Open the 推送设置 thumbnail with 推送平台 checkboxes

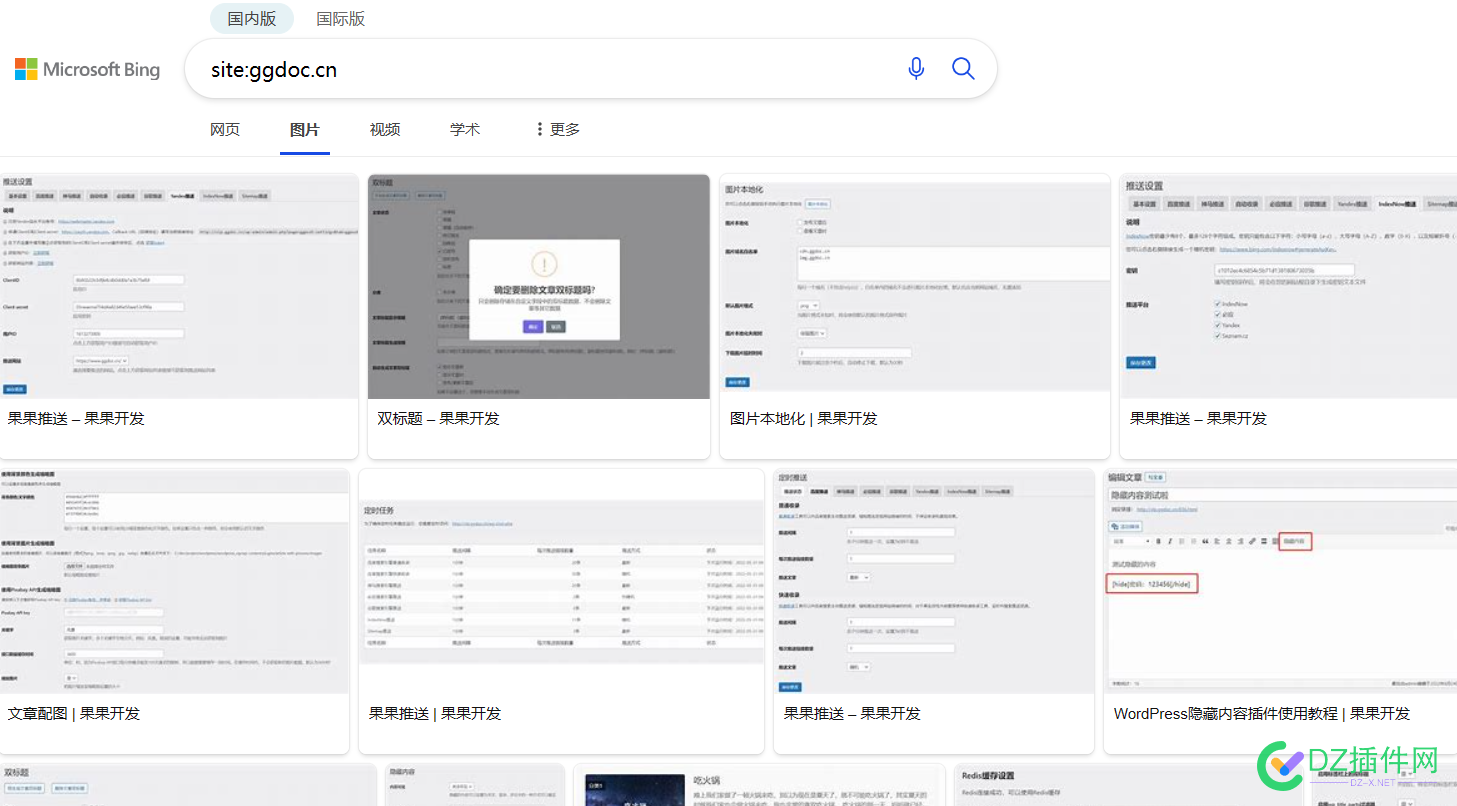(x=1289, y=286)
